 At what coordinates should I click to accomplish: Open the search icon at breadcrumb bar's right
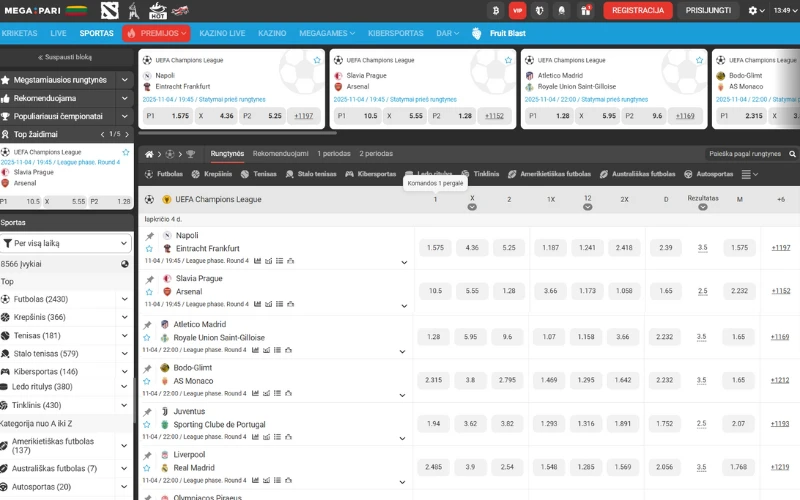coord(791,154)
